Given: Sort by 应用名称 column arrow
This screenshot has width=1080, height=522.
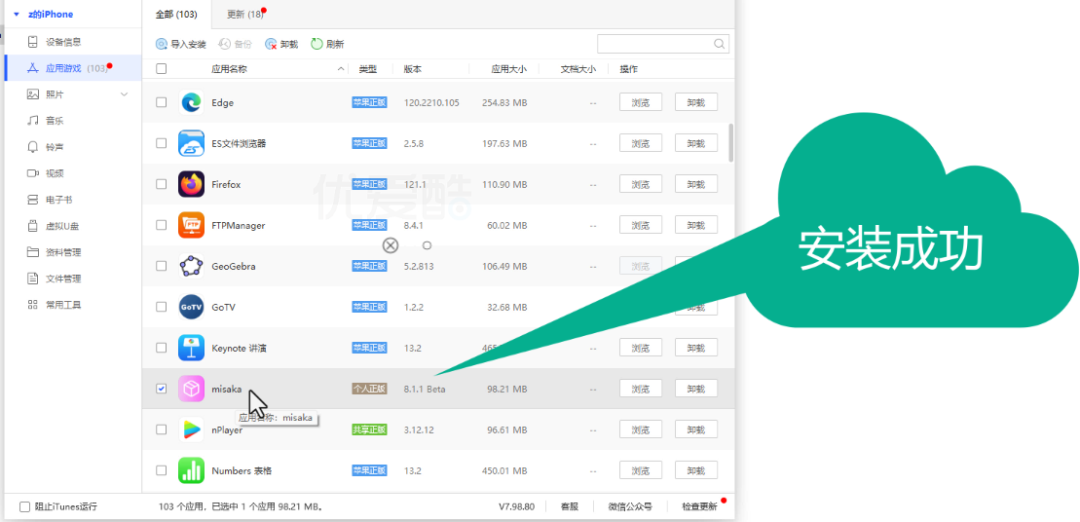Looking at the screenshot, I should click(341, 69).
